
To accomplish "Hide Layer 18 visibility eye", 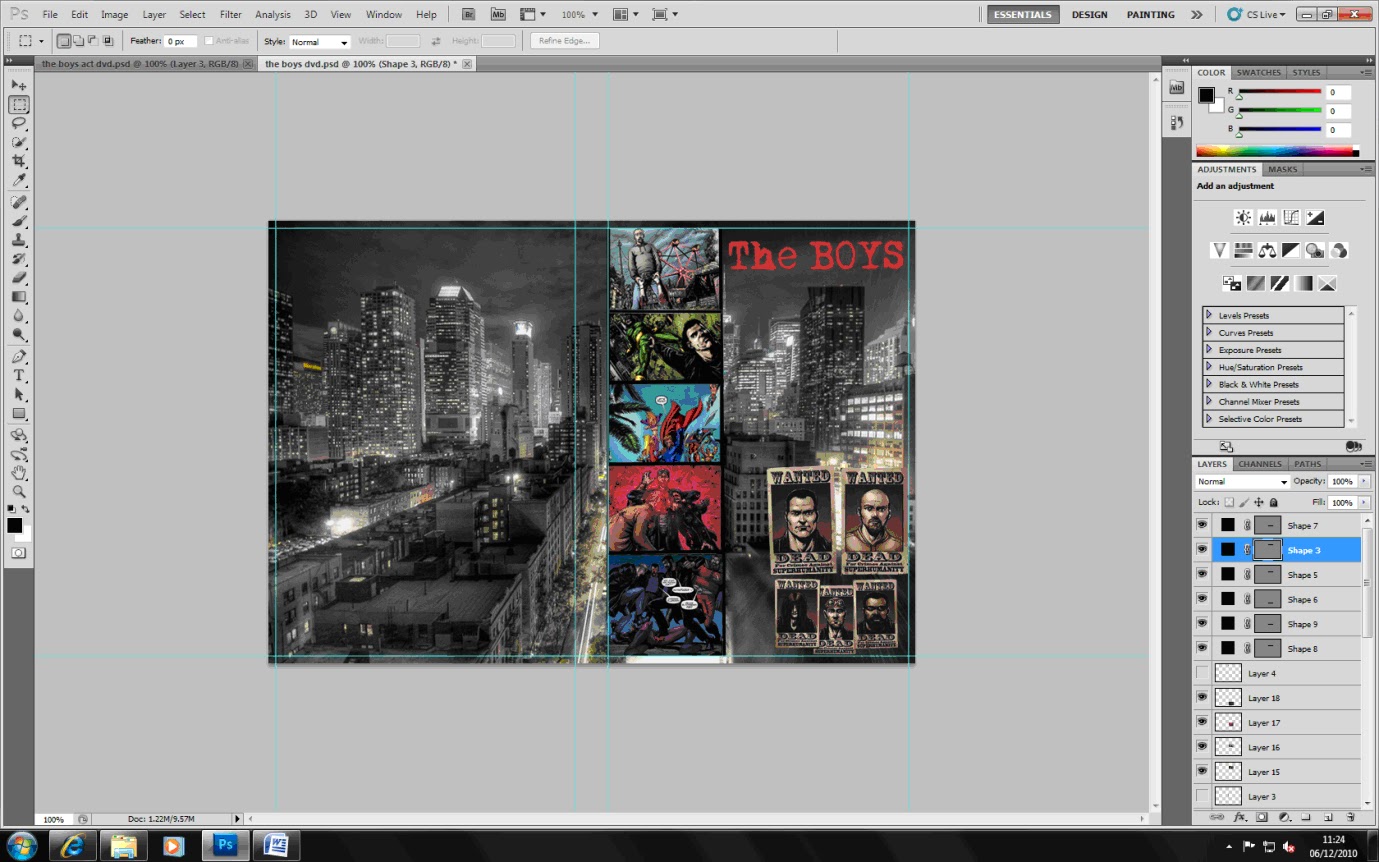I will pos(1202,697).
